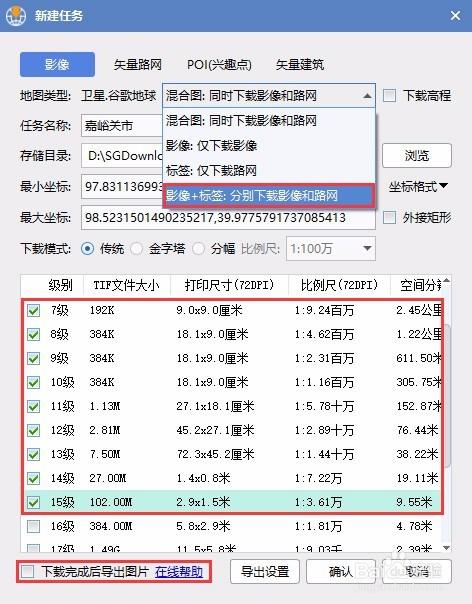Click the 5.8x2.9米 print size cell

(x=203, y=526)
